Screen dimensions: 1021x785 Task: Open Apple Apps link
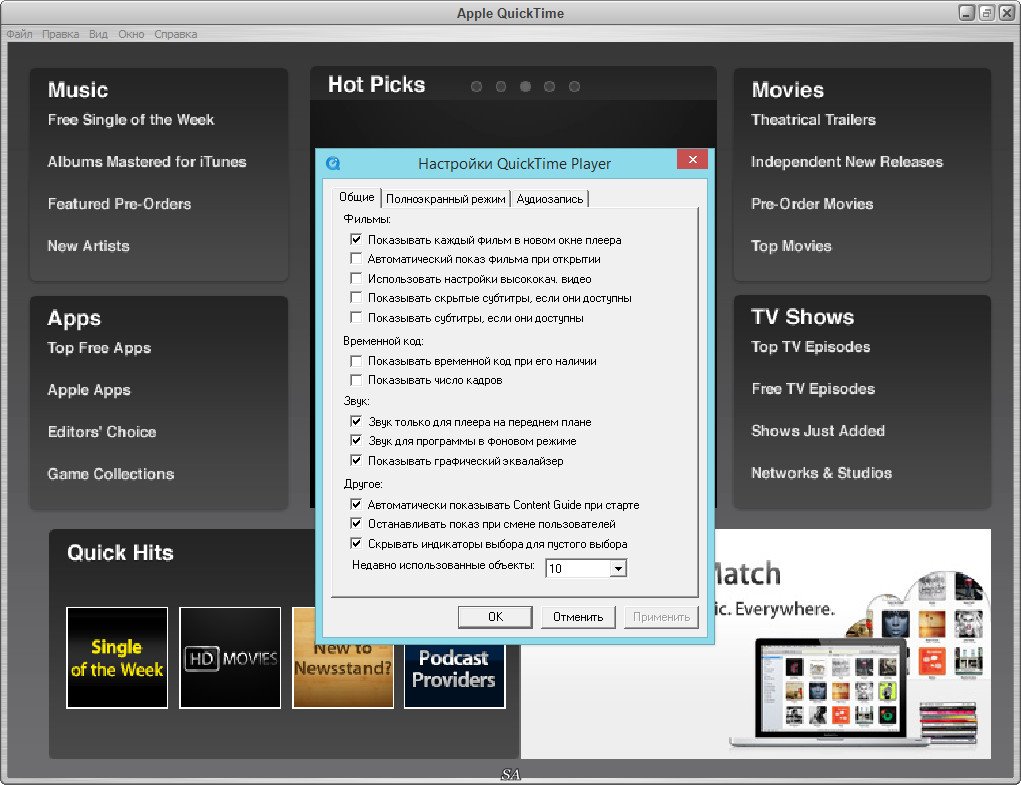pyautogui.click(x=89, y=390)
